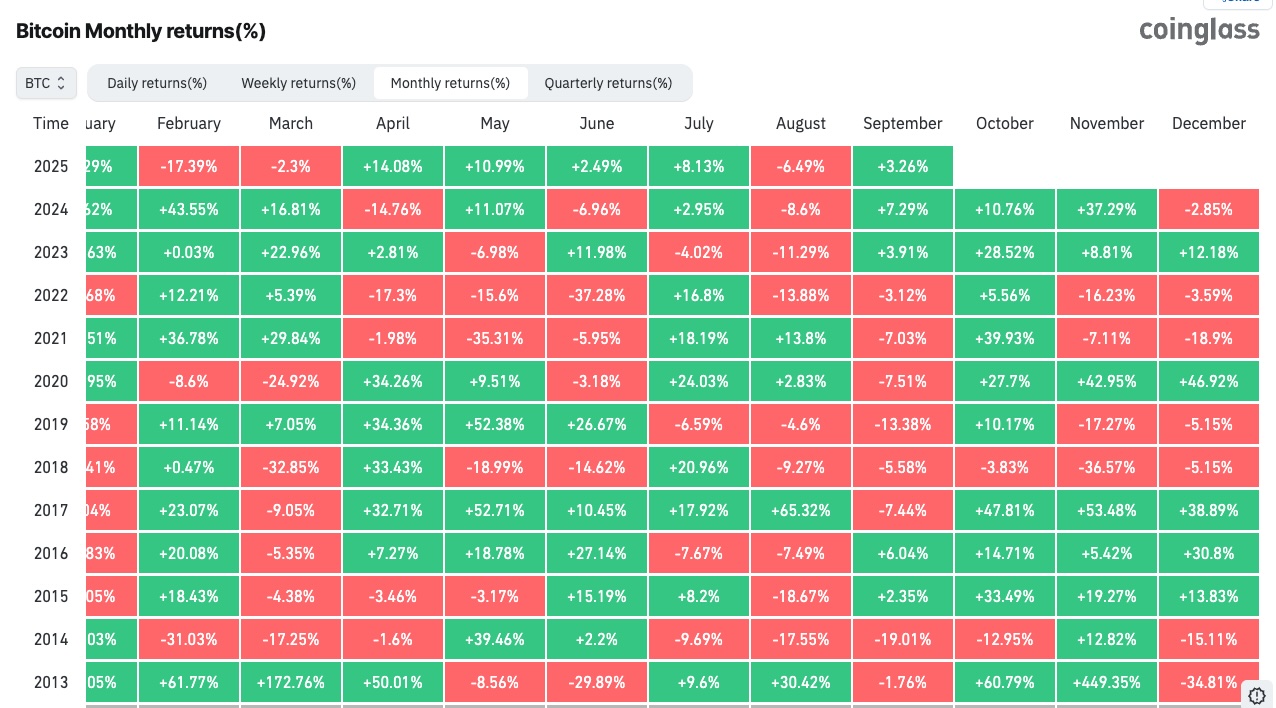Select the Monthly returns(%) tab

pos(450,83)
